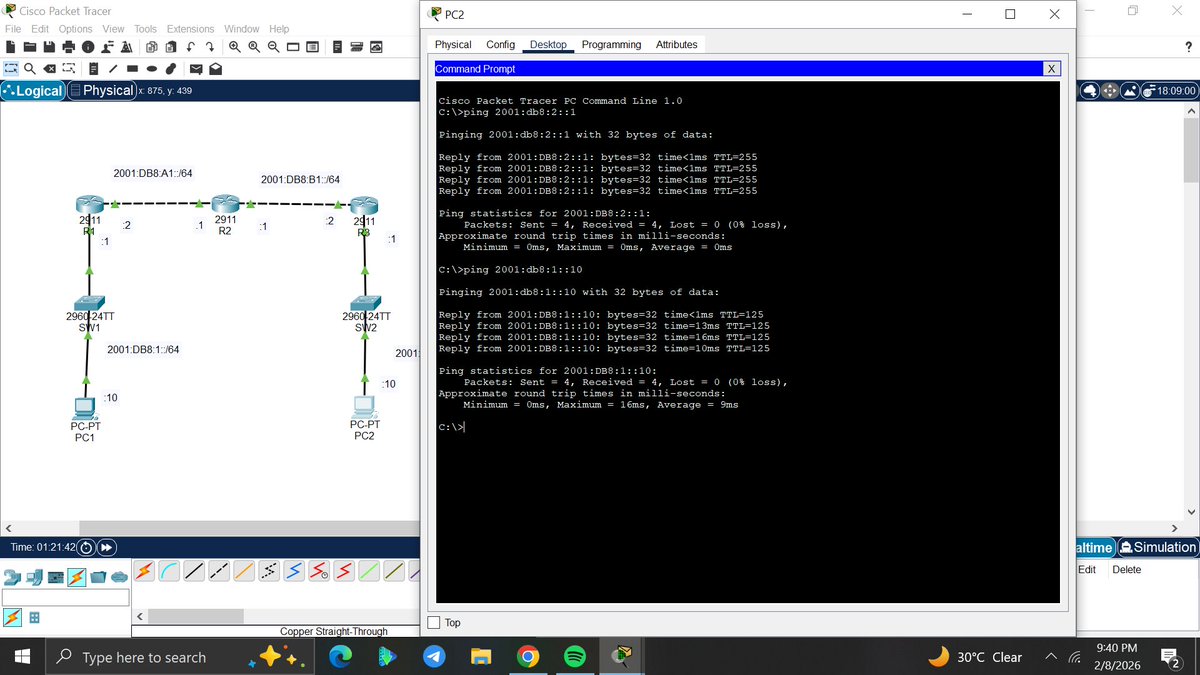Click the Print icon in toolbar
The height and width of the screenshot is (675, 1200).
pos(69,47)
